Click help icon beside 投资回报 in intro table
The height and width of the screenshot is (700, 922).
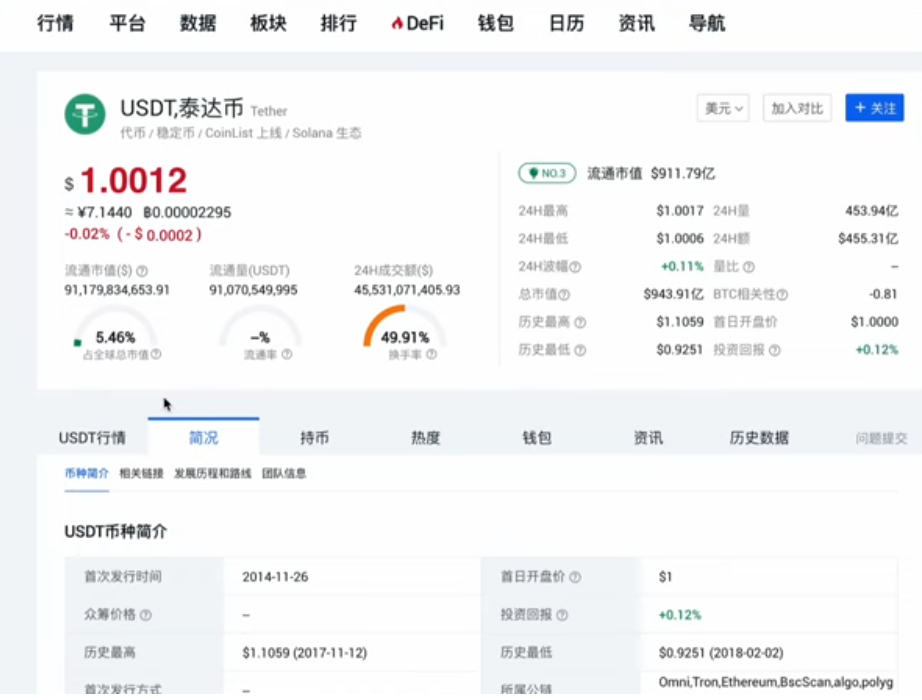562,615
